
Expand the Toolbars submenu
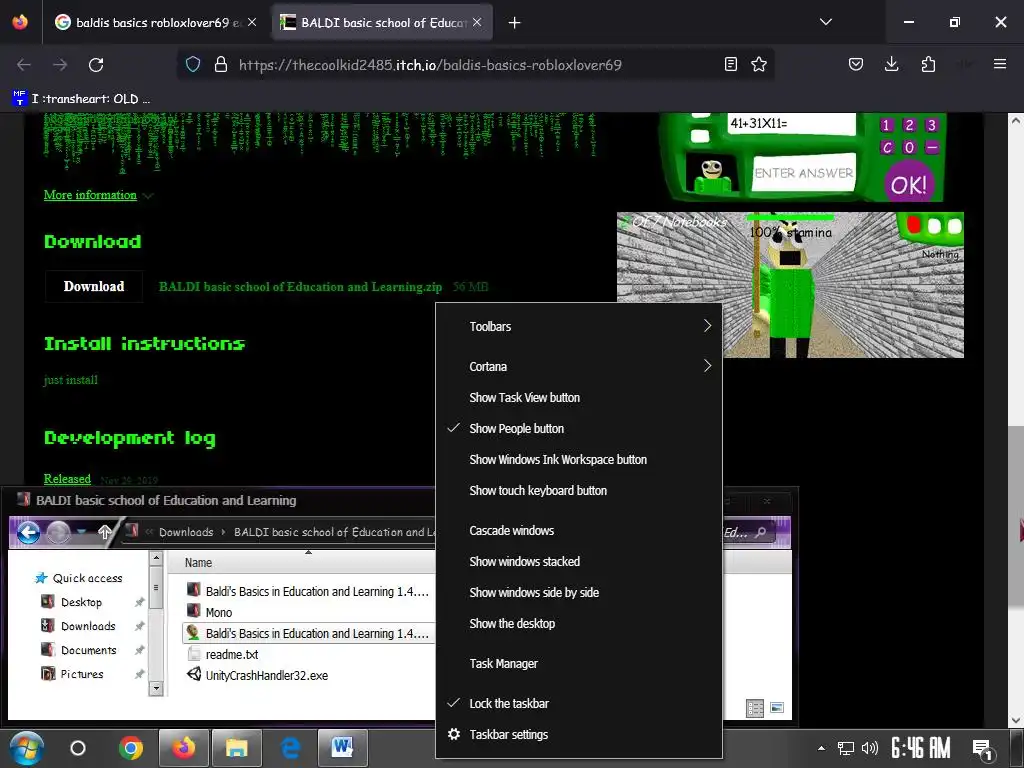(579, 327)
